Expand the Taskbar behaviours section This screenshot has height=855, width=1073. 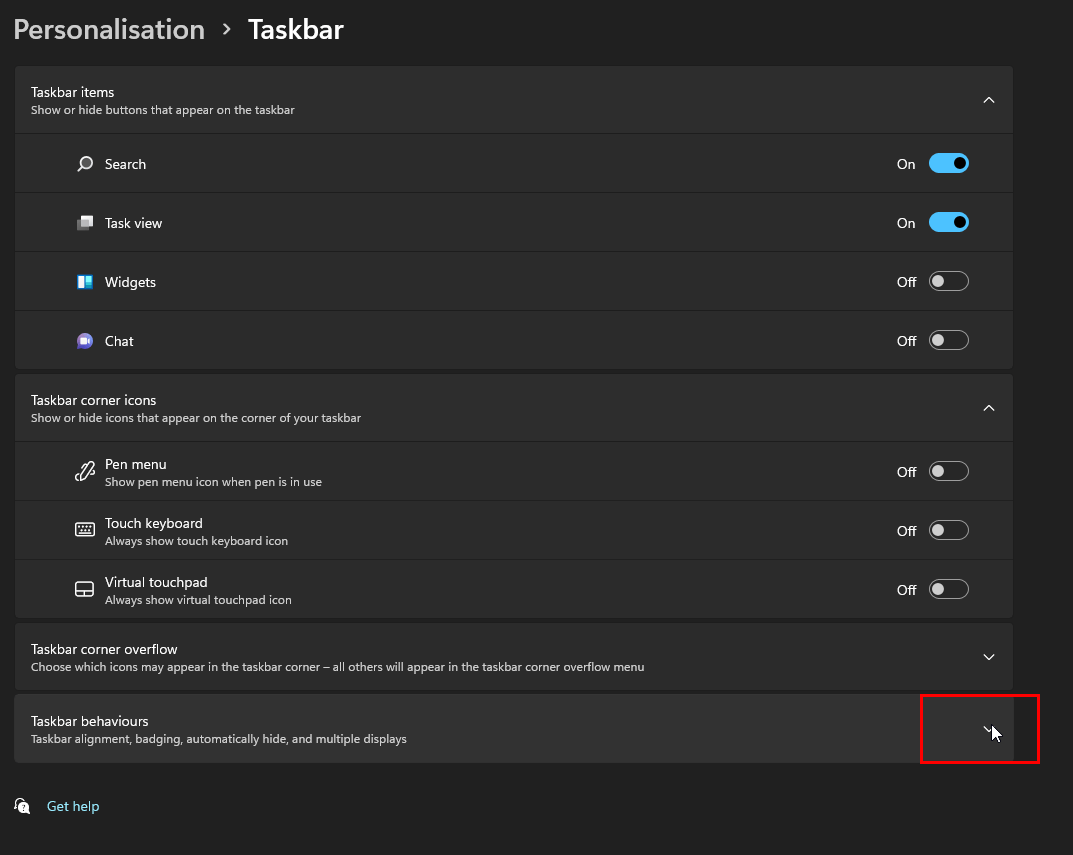click(x=988, y=730)
